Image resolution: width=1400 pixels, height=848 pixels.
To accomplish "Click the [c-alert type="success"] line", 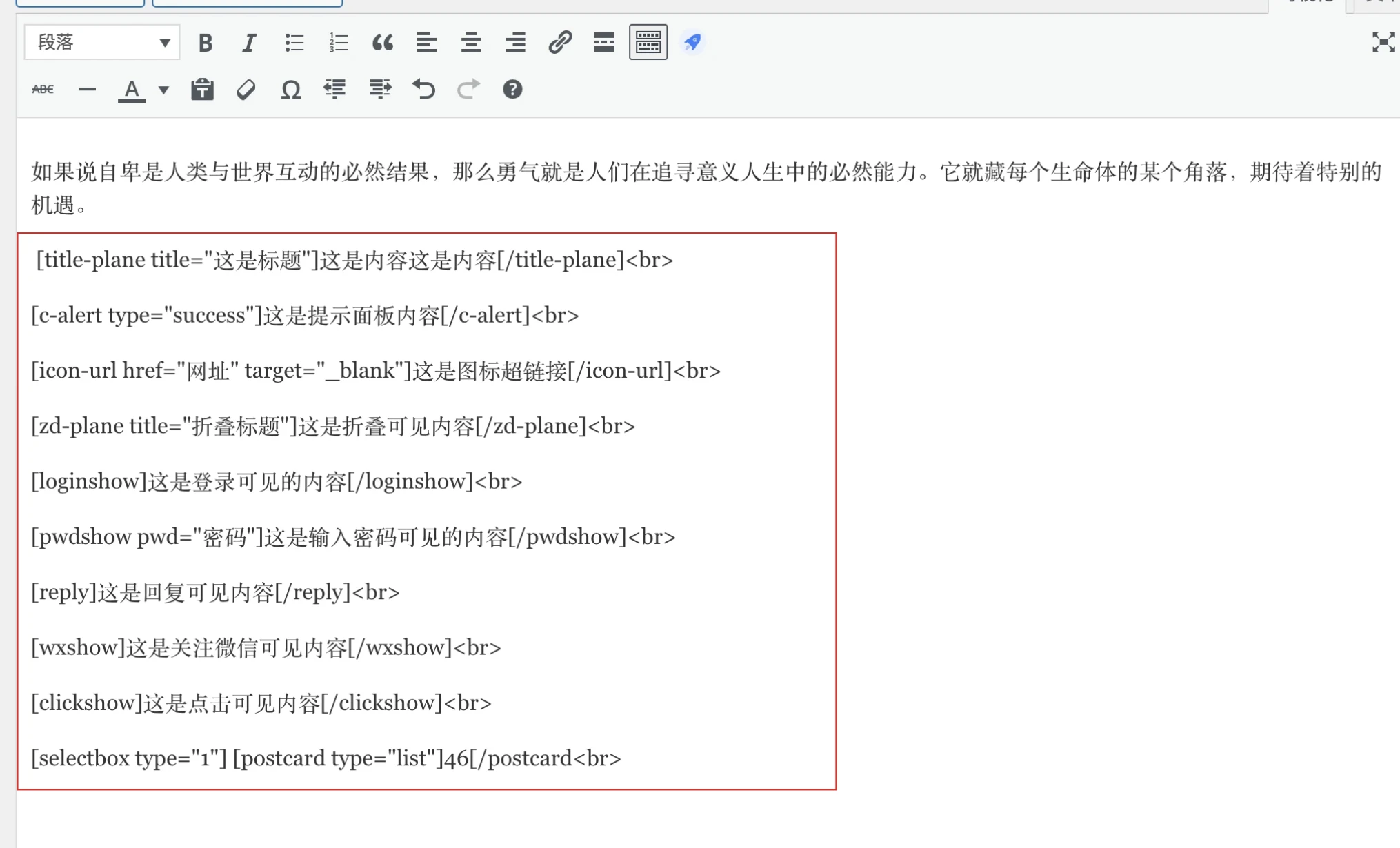I will 305,315.
